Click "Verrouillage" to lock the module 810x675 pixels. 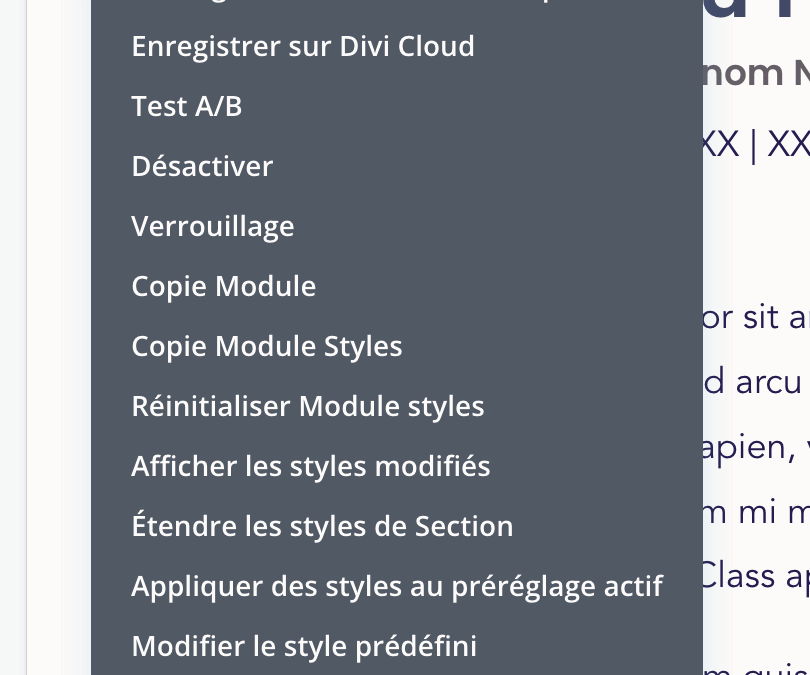[213, 226]
